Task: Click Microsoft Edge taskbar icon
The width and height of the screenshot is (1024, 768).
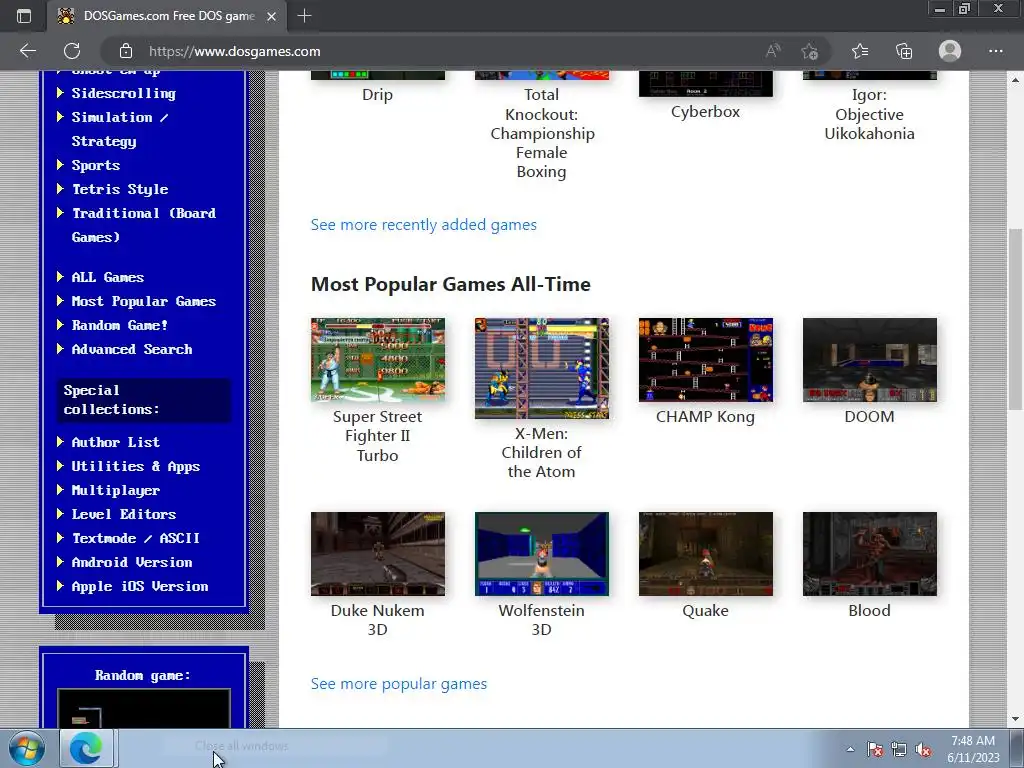Action: pos(86,748)
